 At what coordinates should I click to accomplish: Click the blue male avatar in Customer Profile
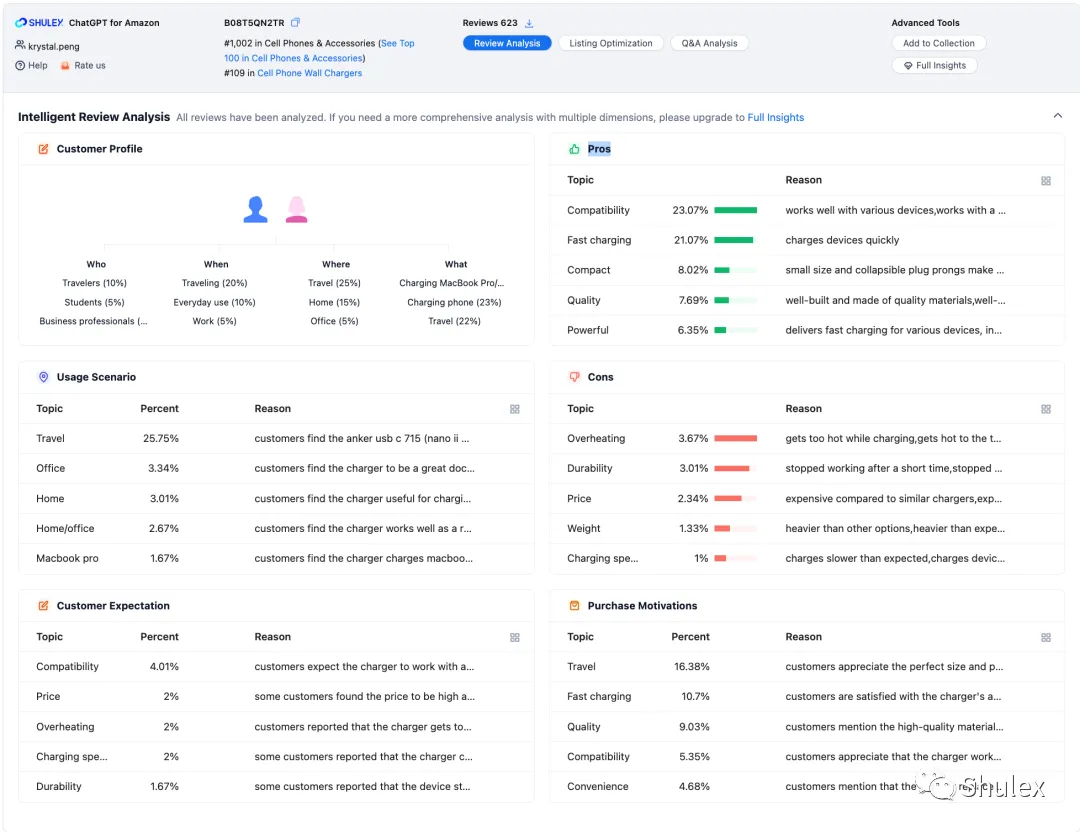pos(256,209)
